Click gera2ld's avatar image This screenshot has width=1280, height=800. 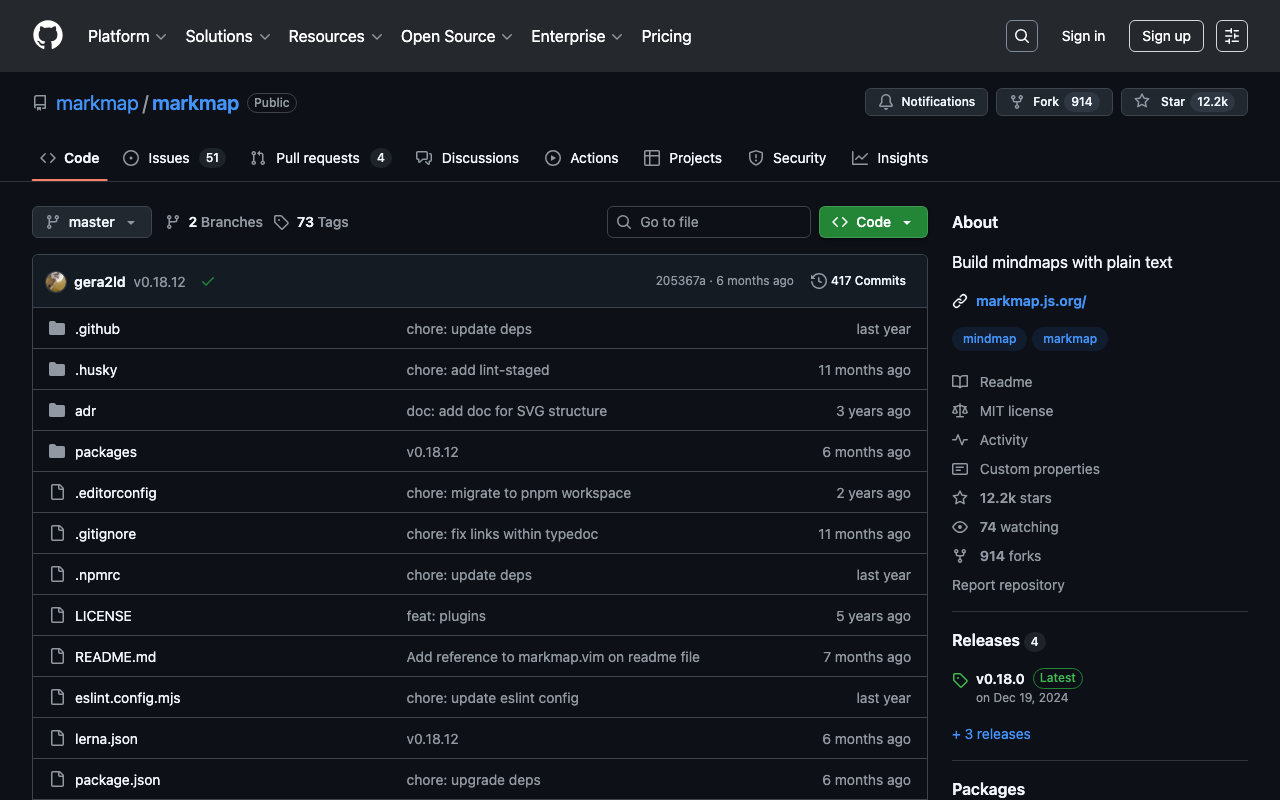tap(56, 282)
